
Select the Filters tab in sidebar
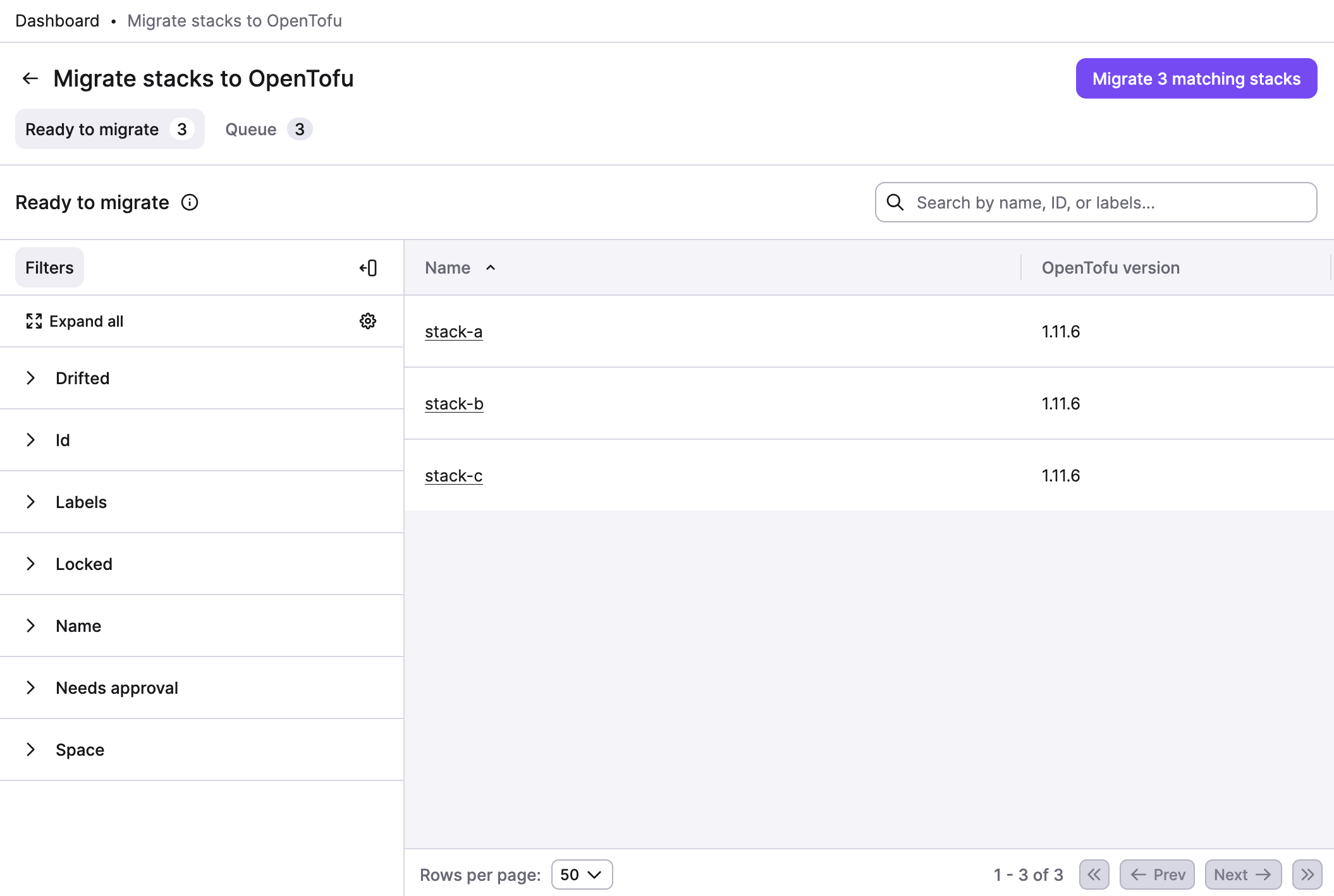[49, 267]
